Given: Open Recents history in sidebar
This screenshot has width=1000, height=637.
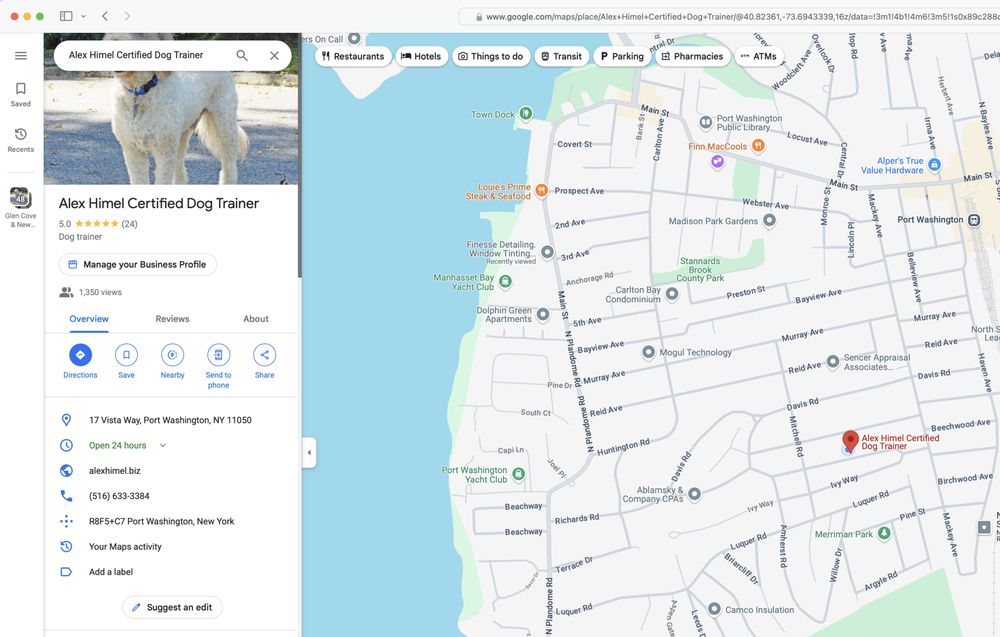Looking at the screenshot, I should [x=20, y=135].
